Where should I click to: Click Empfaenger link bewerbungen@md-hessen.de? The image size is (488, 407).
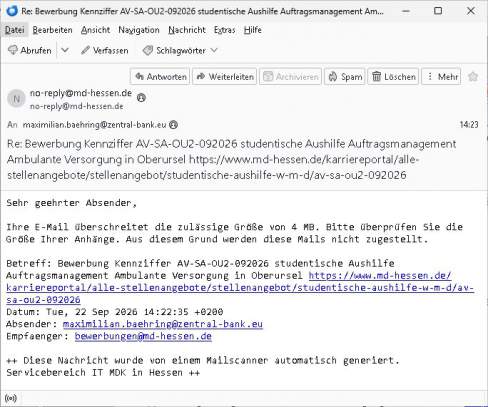pos(143,336)
